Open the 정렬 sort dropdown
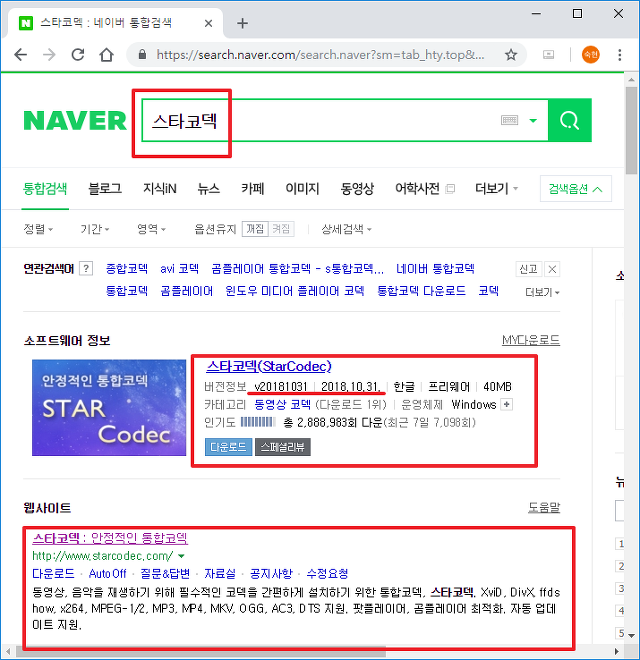Viewport: 640px width, 660px height. click(x=38, y=229)
